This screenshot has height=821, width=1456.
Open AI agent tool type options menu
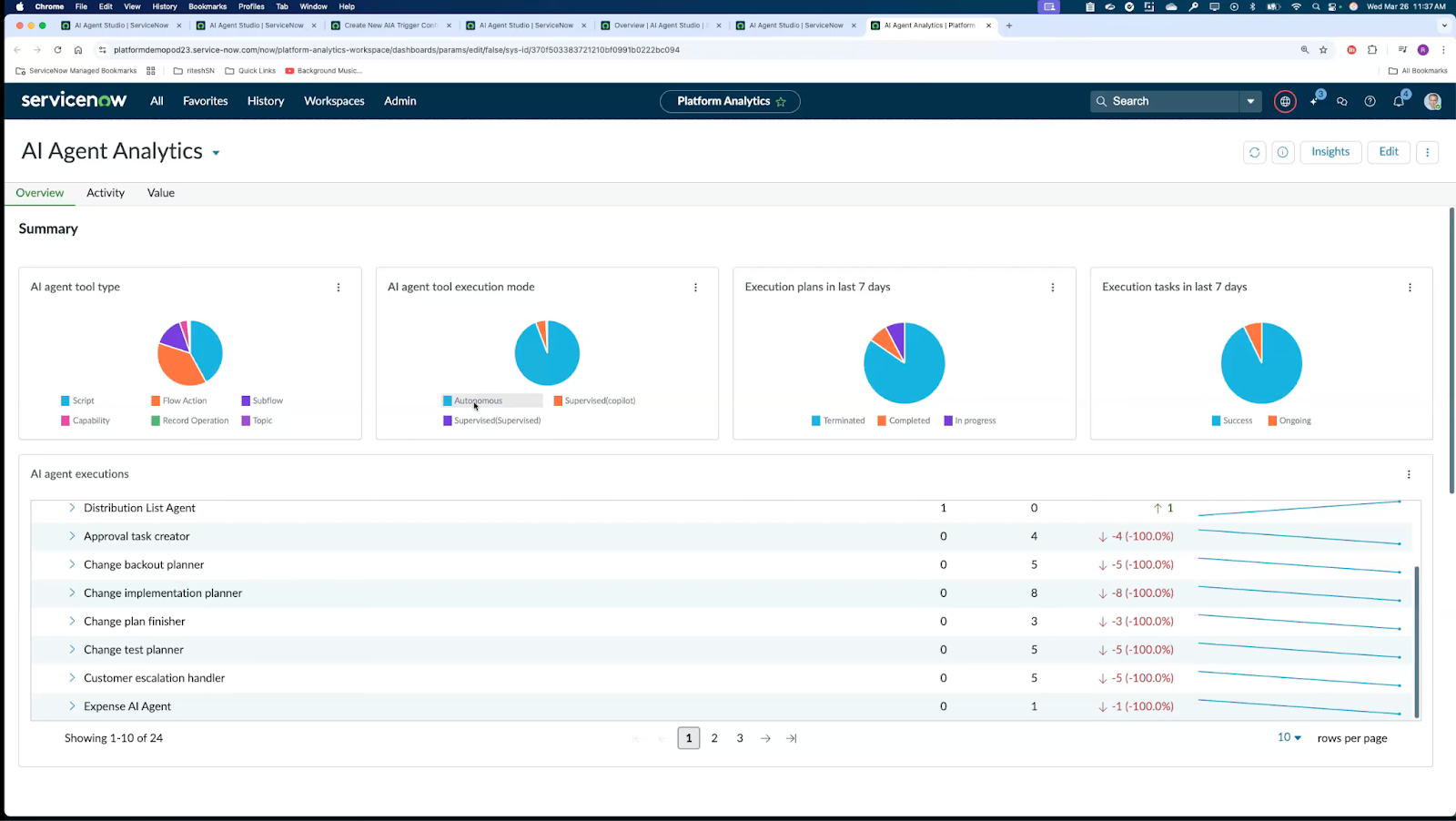coord(339,287)
